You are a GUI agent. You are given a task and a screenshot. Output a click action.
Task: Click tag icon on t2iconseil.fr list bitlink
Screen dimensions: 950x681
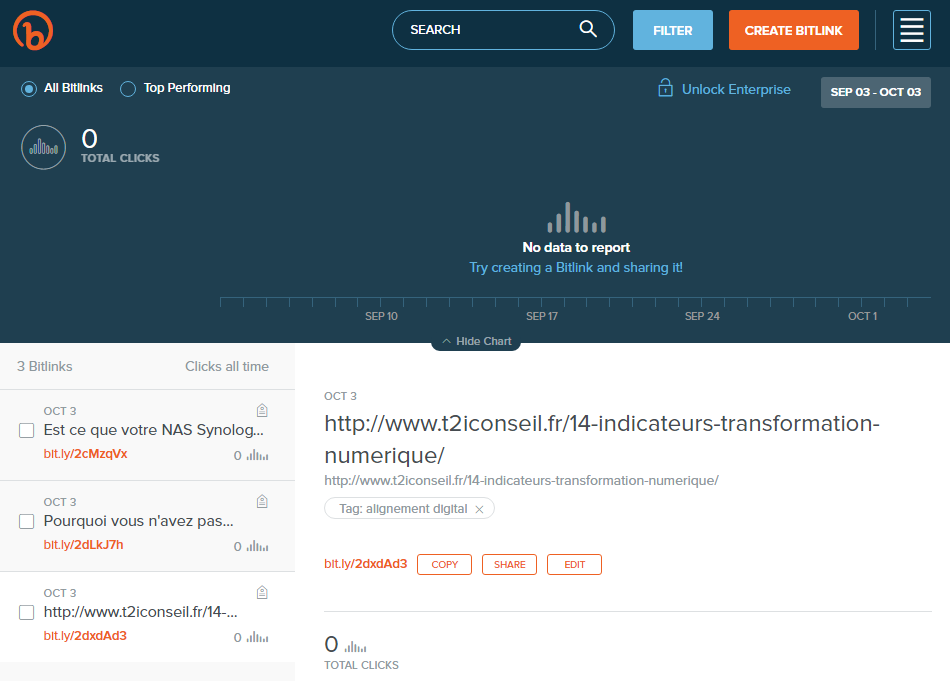[262, 592]
